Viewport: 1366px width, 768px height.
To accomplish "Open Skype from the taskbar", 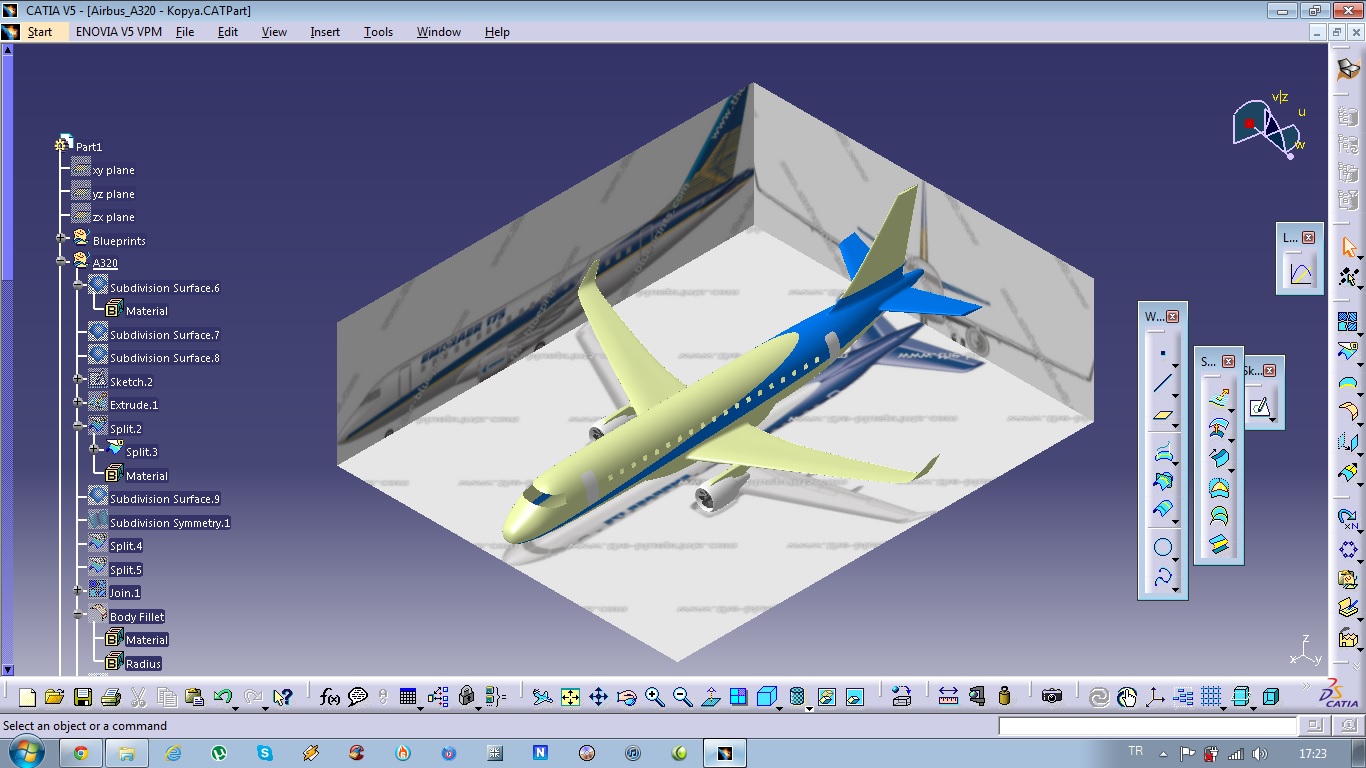I will [265, 753].
